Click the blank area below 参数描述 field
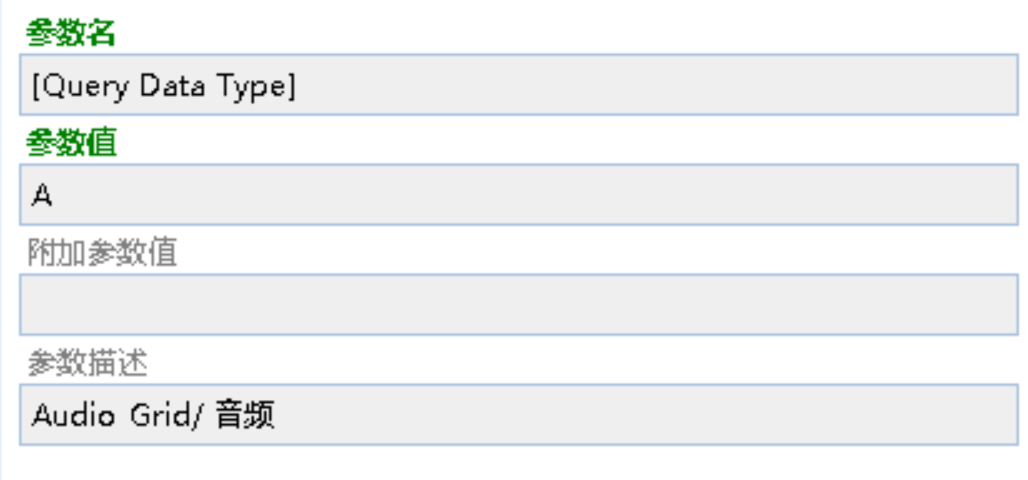The height and width of the screenshot is (480, 1028). pos(519,463)
